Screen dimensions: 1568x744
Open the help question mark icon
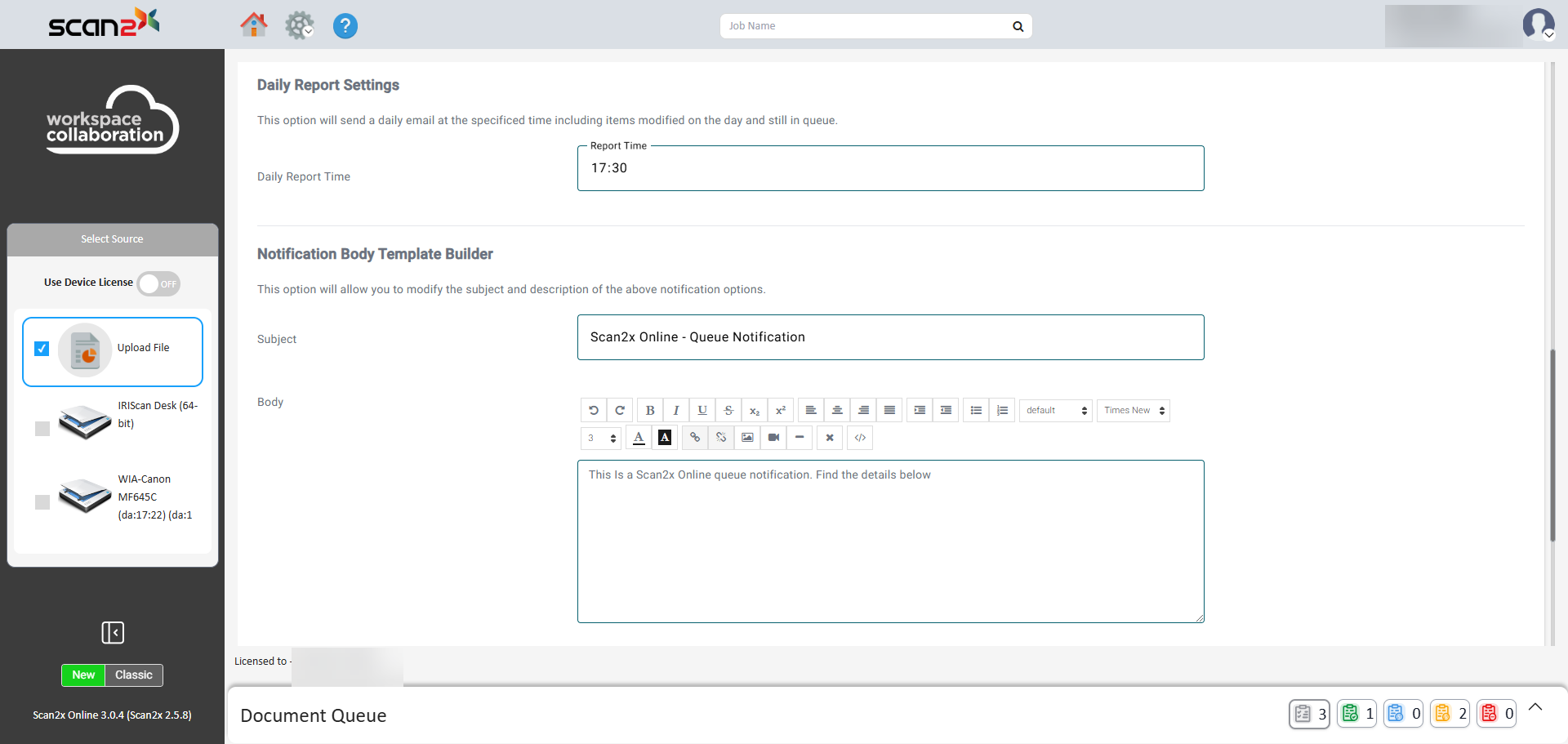[345, 26]
